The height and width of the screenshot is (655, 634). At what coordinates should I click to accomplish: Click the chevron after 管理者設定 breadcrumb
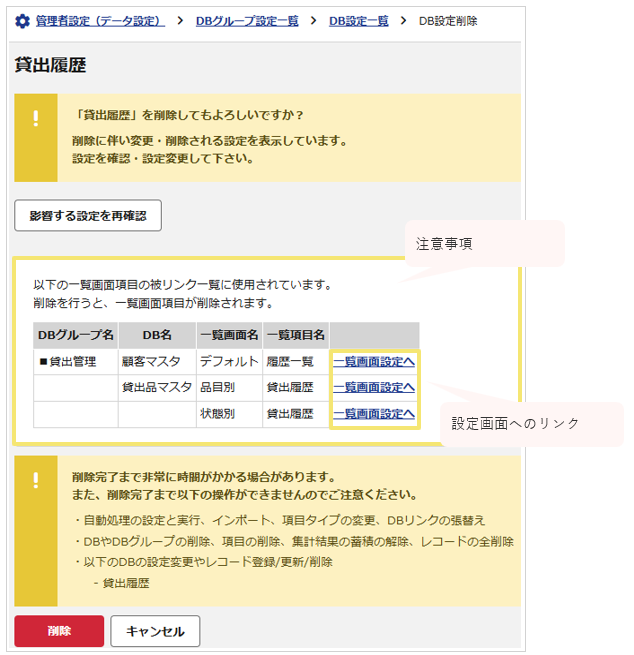coord(180,20)
